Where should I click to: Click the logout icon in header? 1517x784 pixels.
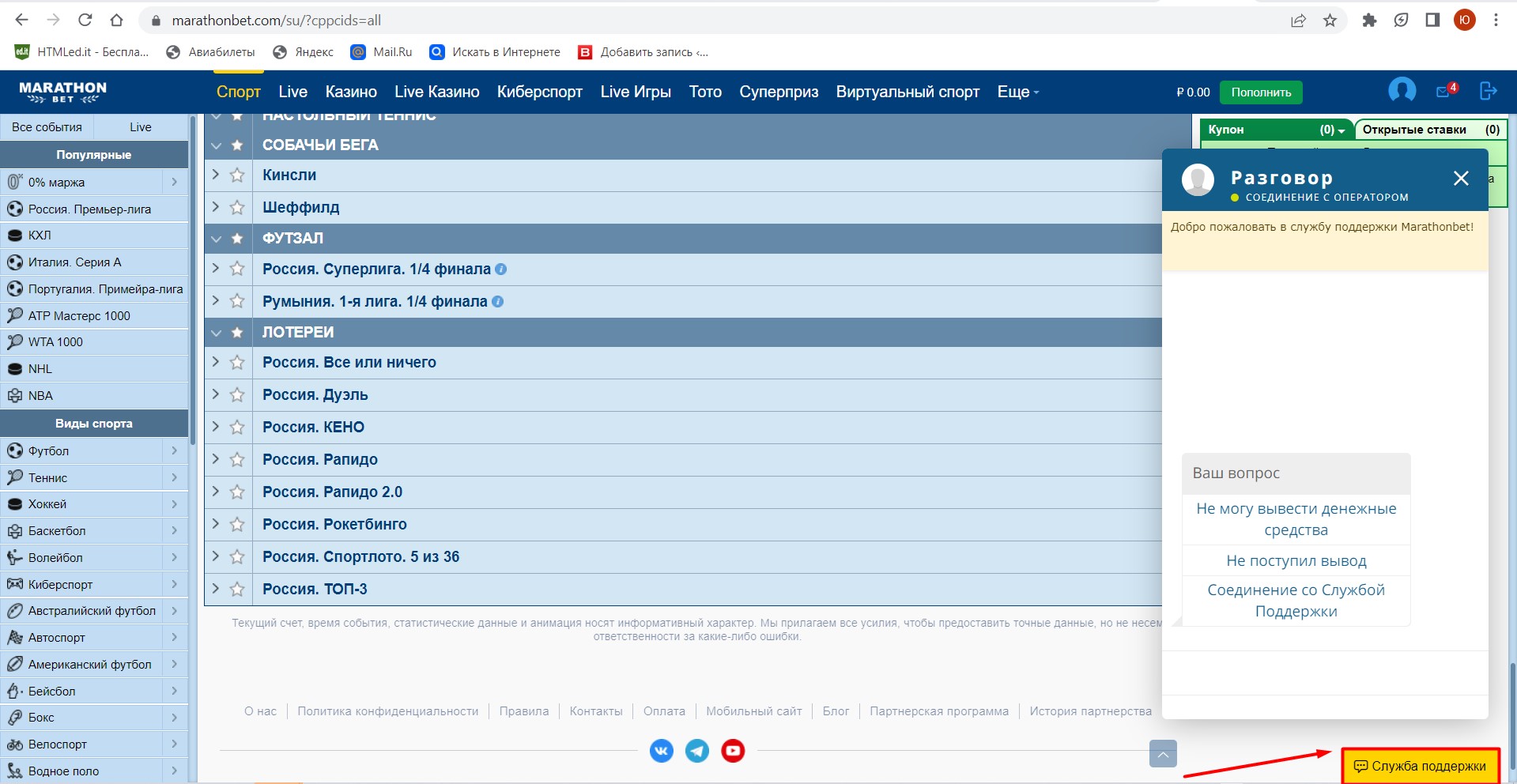[1488, 91]
